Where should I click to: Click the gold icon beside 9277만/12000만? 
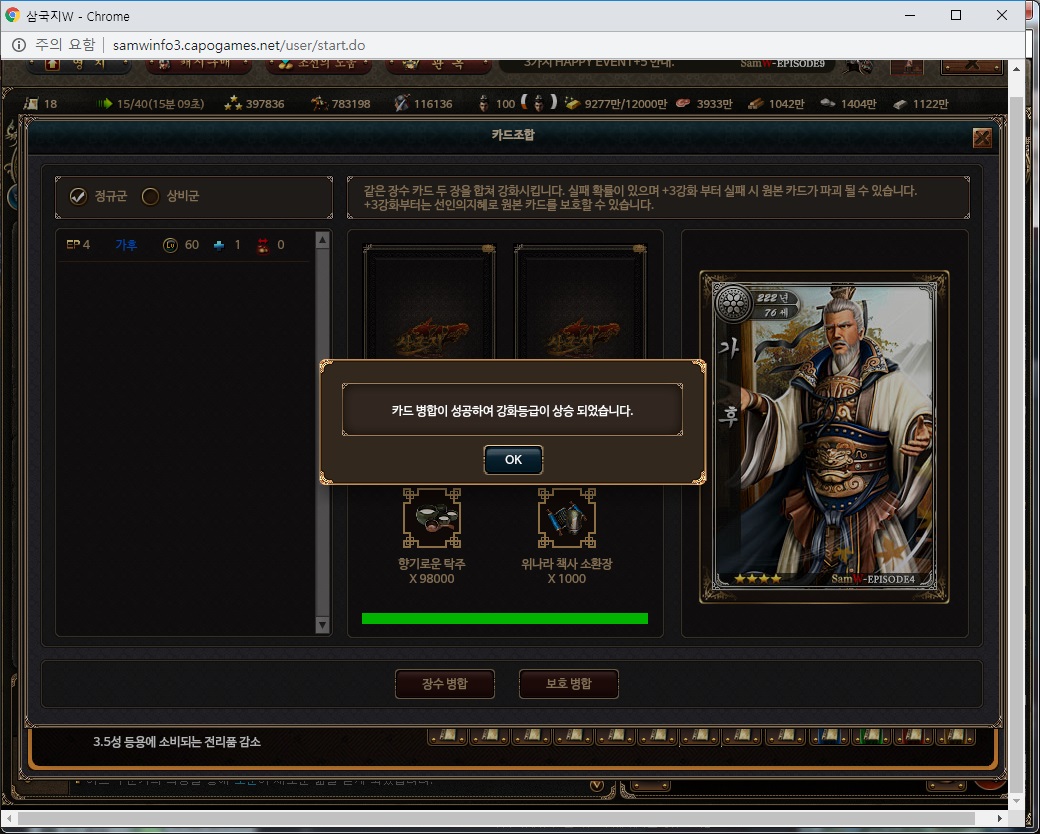point(572,104)
